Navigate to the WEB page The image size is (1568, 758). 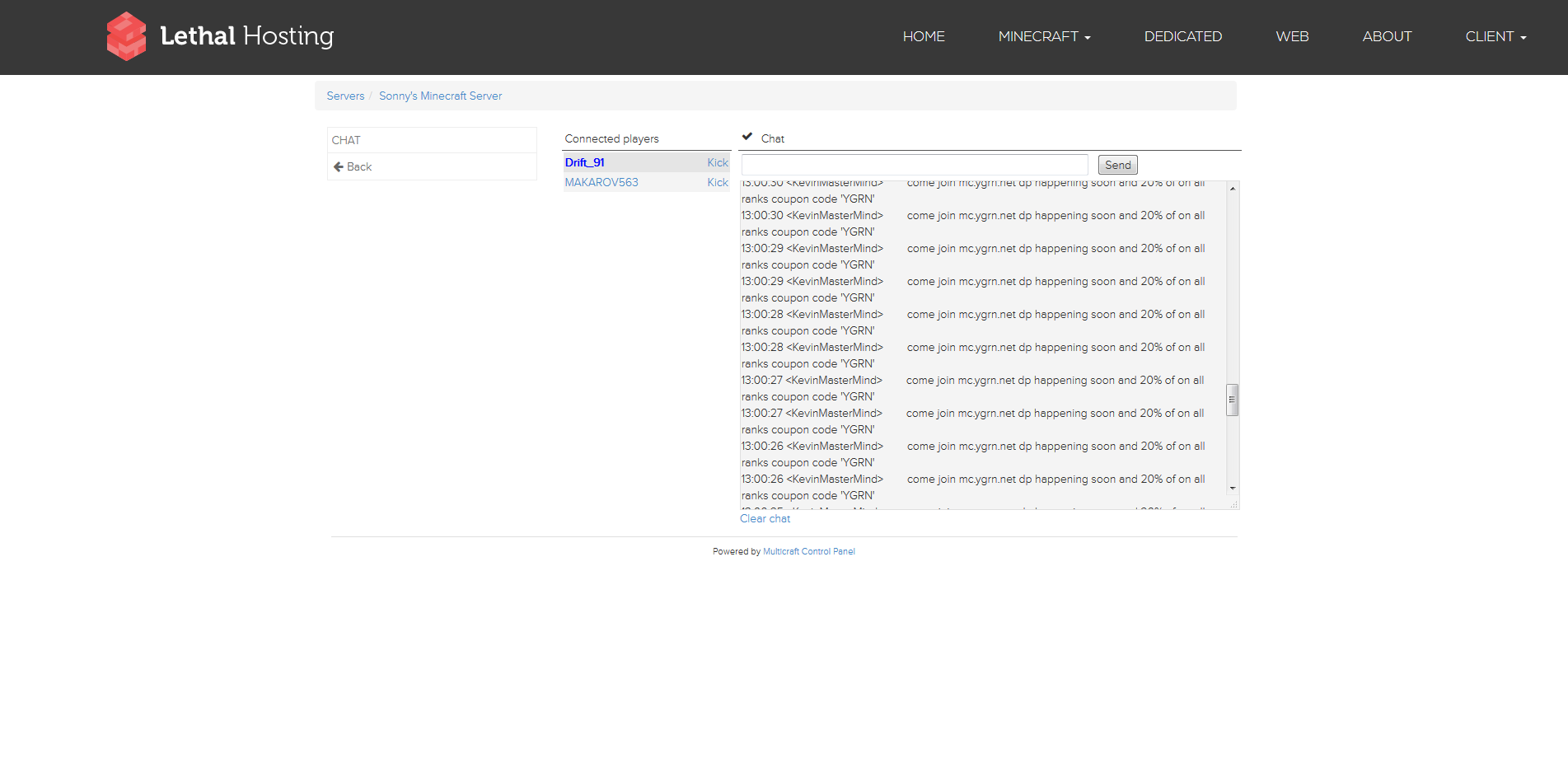click(1292, 36)
